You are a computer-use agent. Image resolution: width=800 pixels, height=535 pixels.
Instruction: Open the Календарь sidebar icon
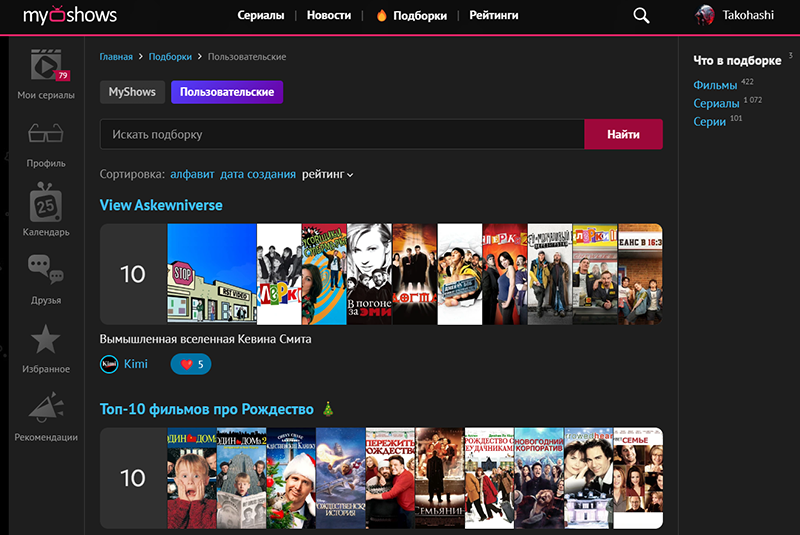[x=46, y=204]
